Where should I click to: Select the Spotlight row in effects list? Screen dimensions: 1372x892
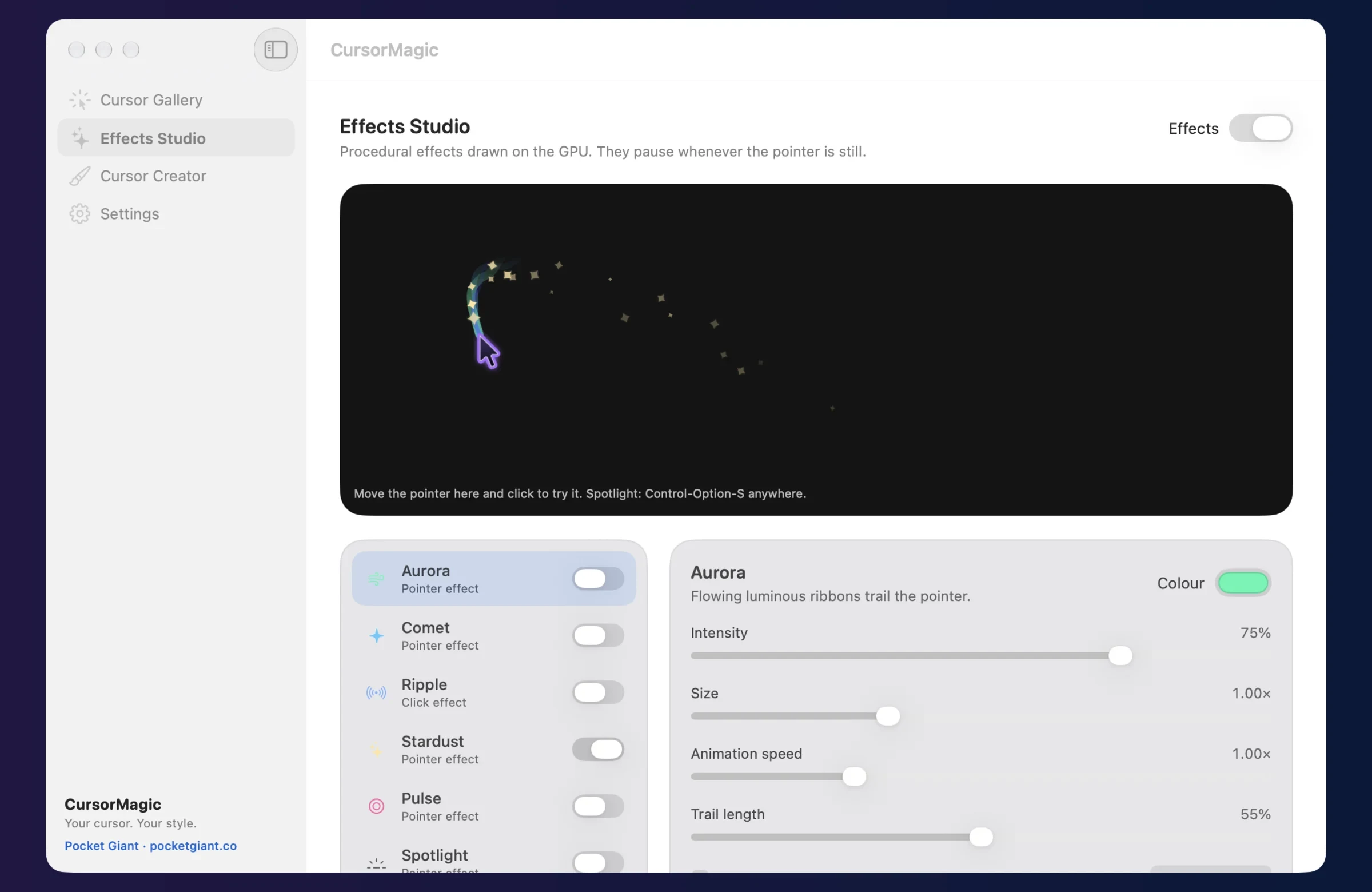click(493, 855)
